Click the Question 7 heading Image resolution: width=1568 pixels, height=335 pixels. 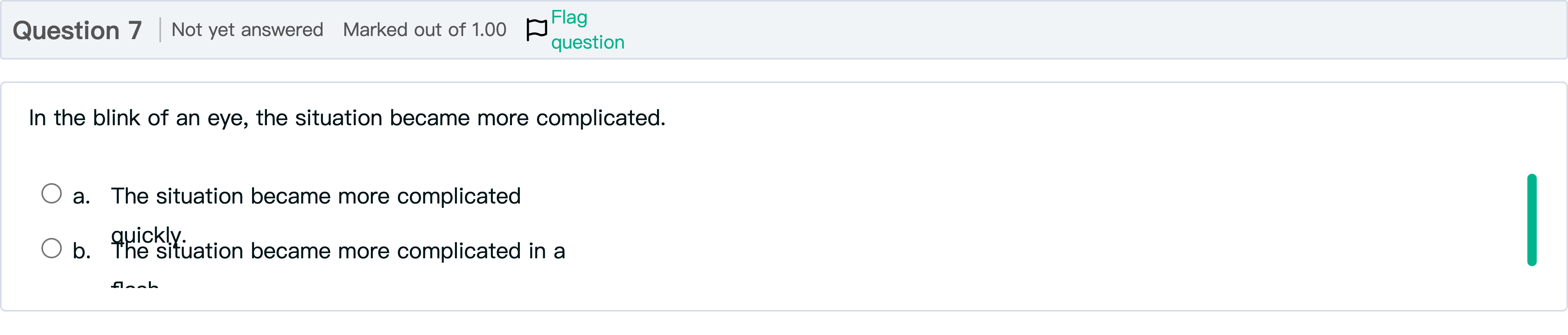pos(77,31)
